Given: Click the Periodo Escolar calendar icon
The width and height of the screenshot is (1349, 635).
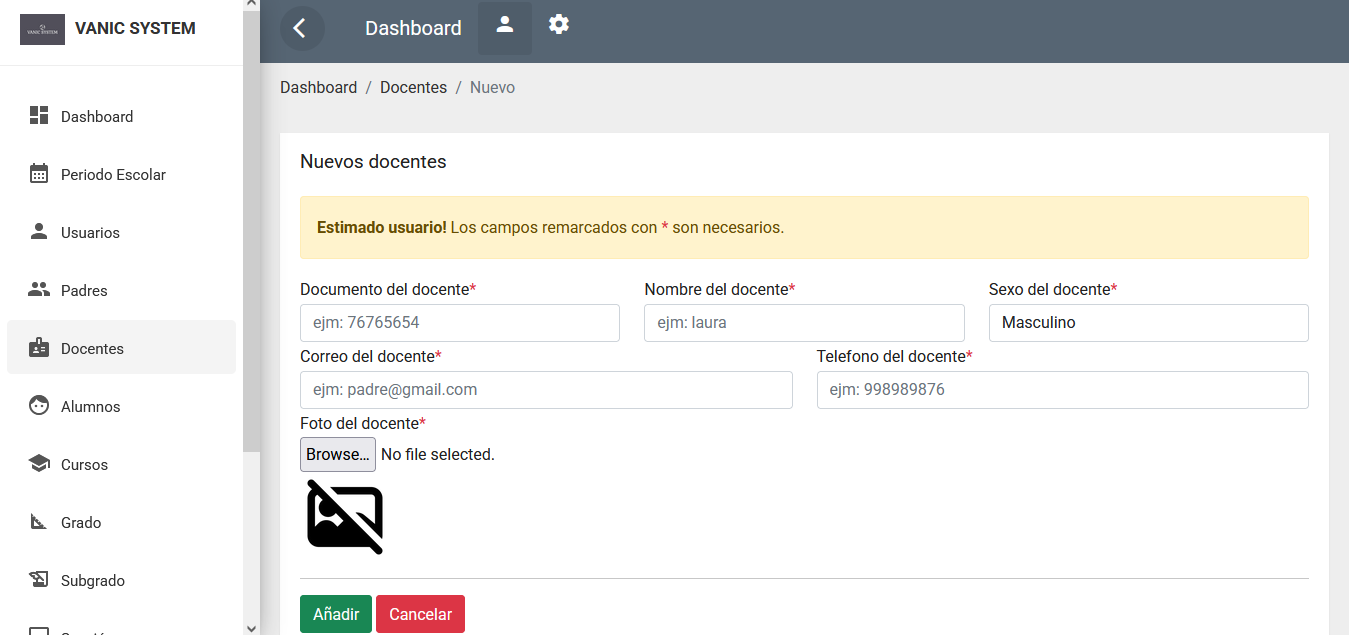Looking at the screenshot, I should [x=39, y=174].
